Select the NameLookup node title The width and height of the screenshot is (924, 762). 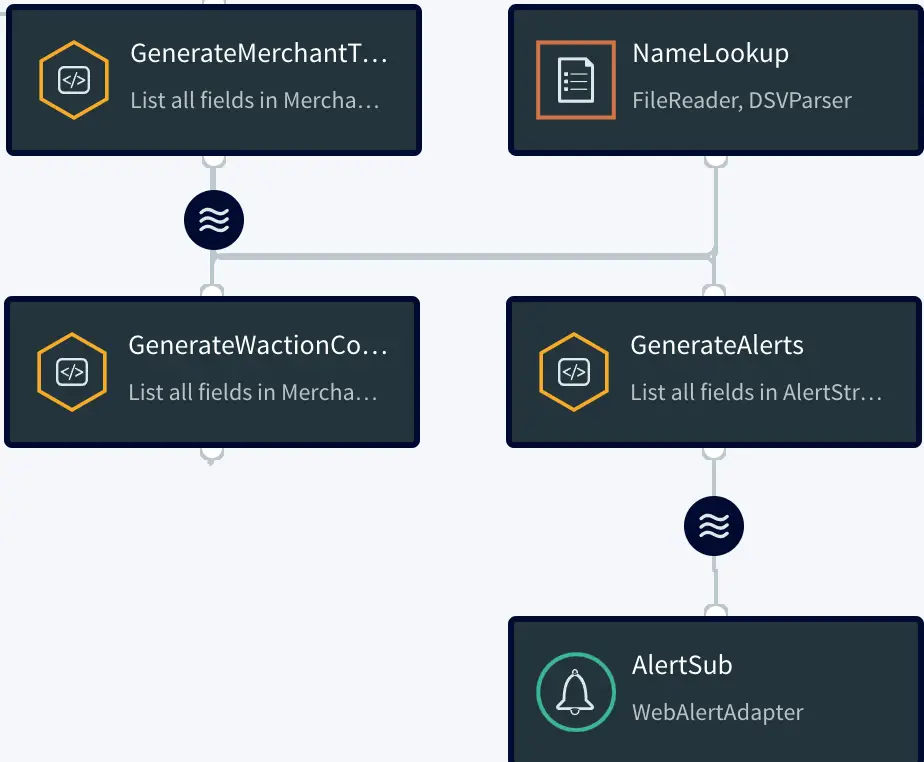point(710,54)
